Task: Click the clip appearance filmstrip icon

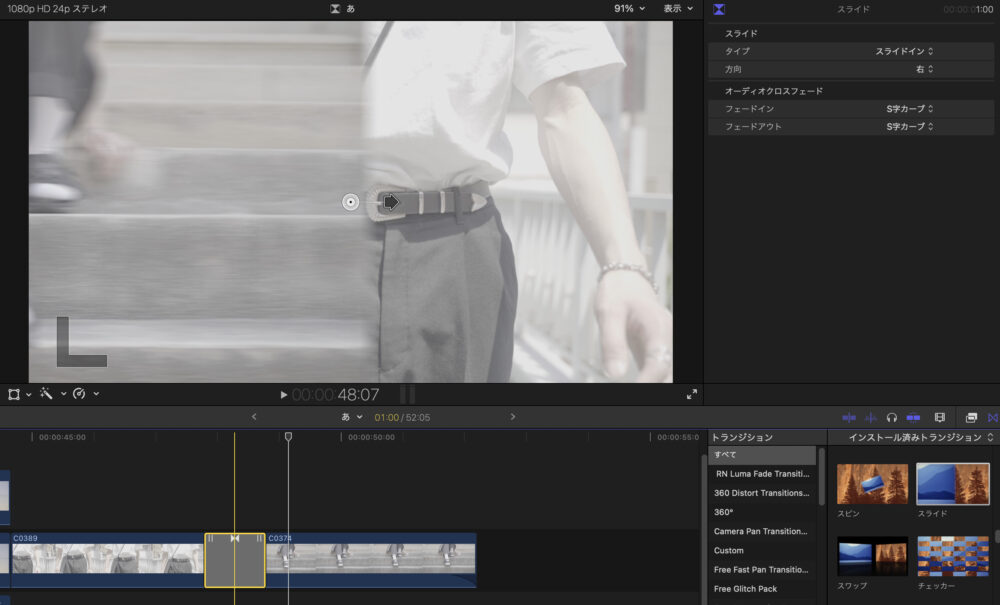Action: tap(939, 417)
